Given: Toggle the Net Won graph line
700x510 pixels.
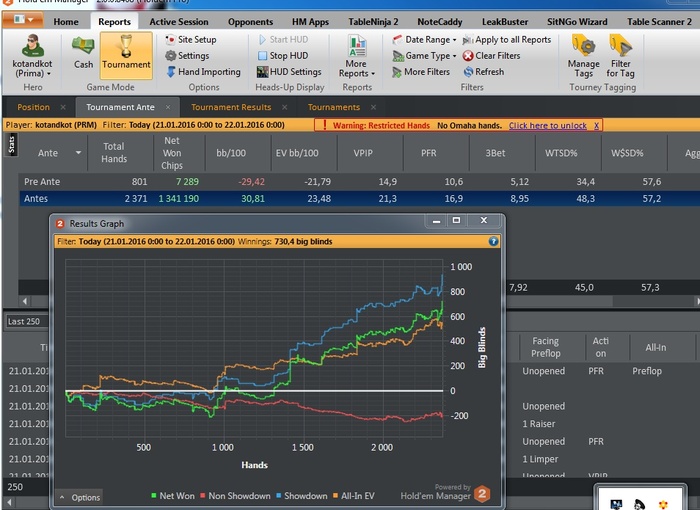Looking at the screenshot, I should [x=173, y=496].
